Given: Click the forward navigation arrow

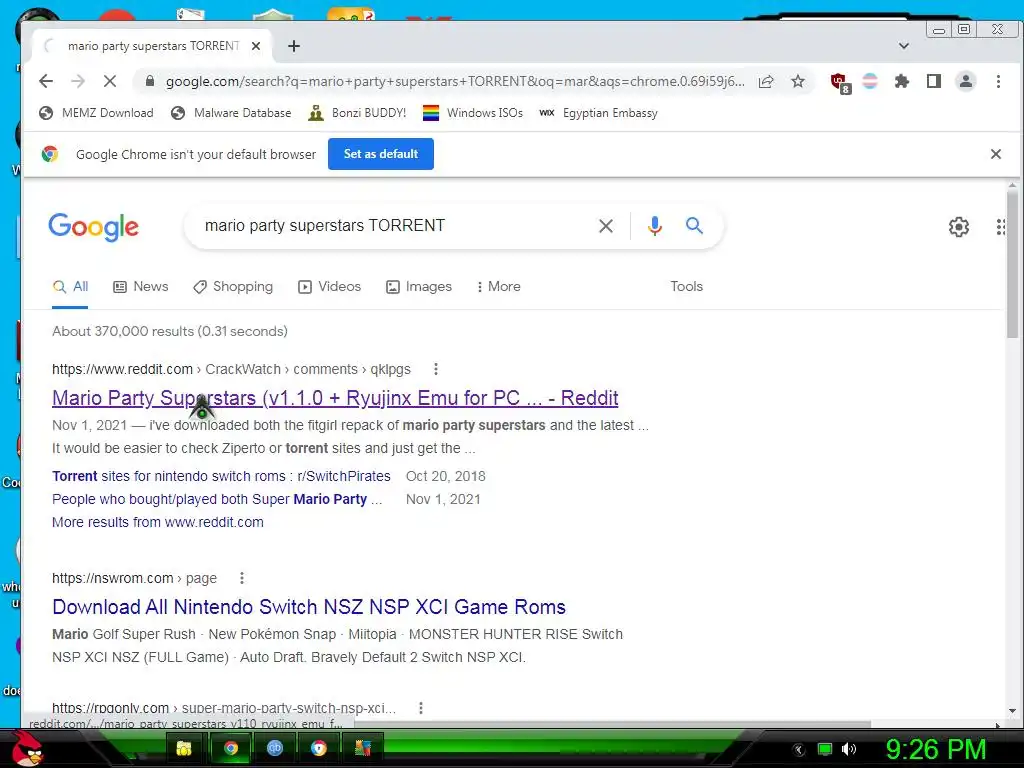Looking at the screenshot, I should pos(78,81).
